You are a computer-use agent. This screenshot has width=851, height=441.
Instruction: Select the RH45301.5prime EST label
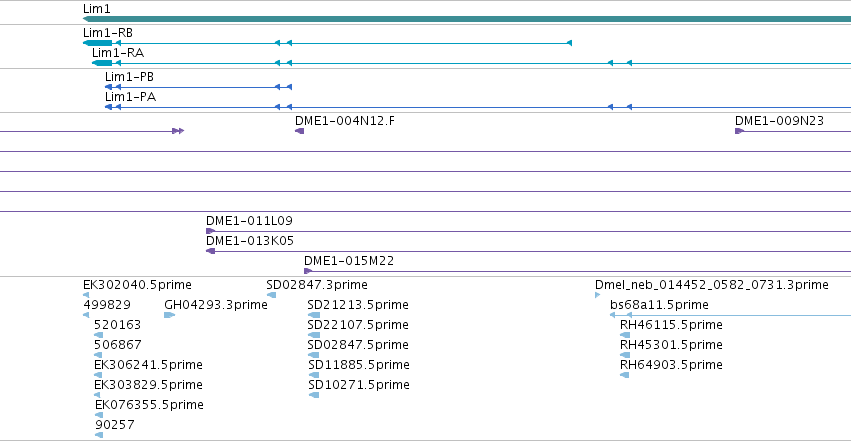pos(671,345)
